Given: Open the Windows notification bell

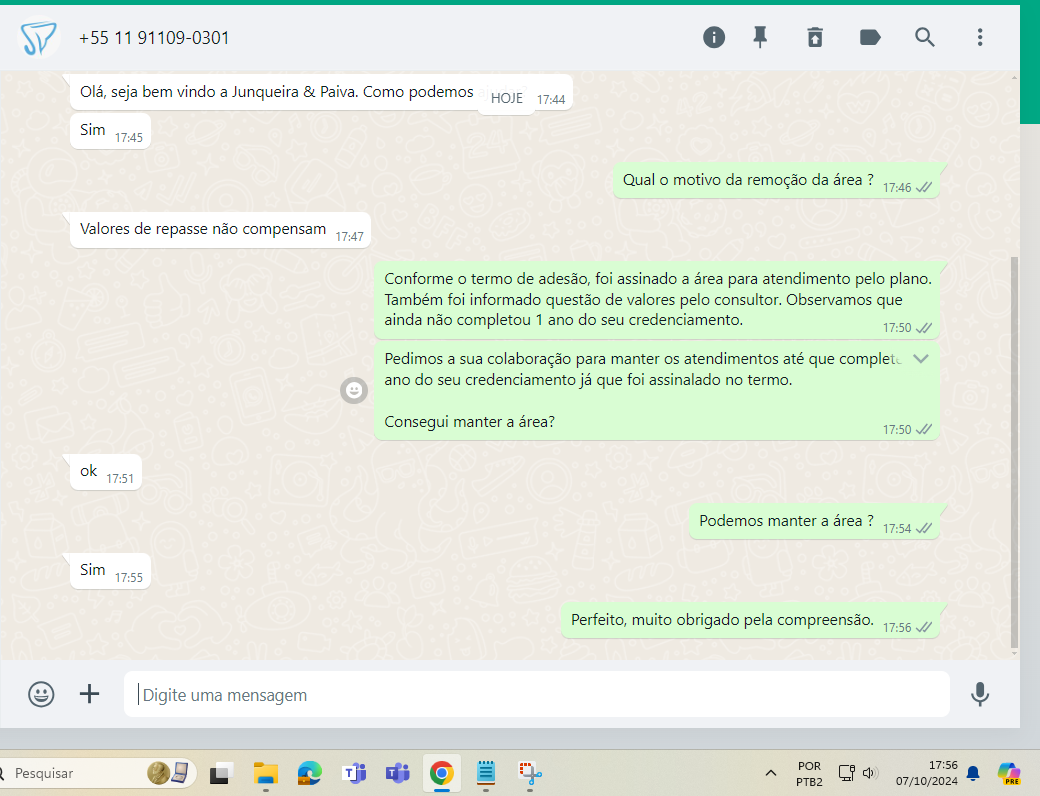Looking at the screenshot, I should tap(972, 773).
